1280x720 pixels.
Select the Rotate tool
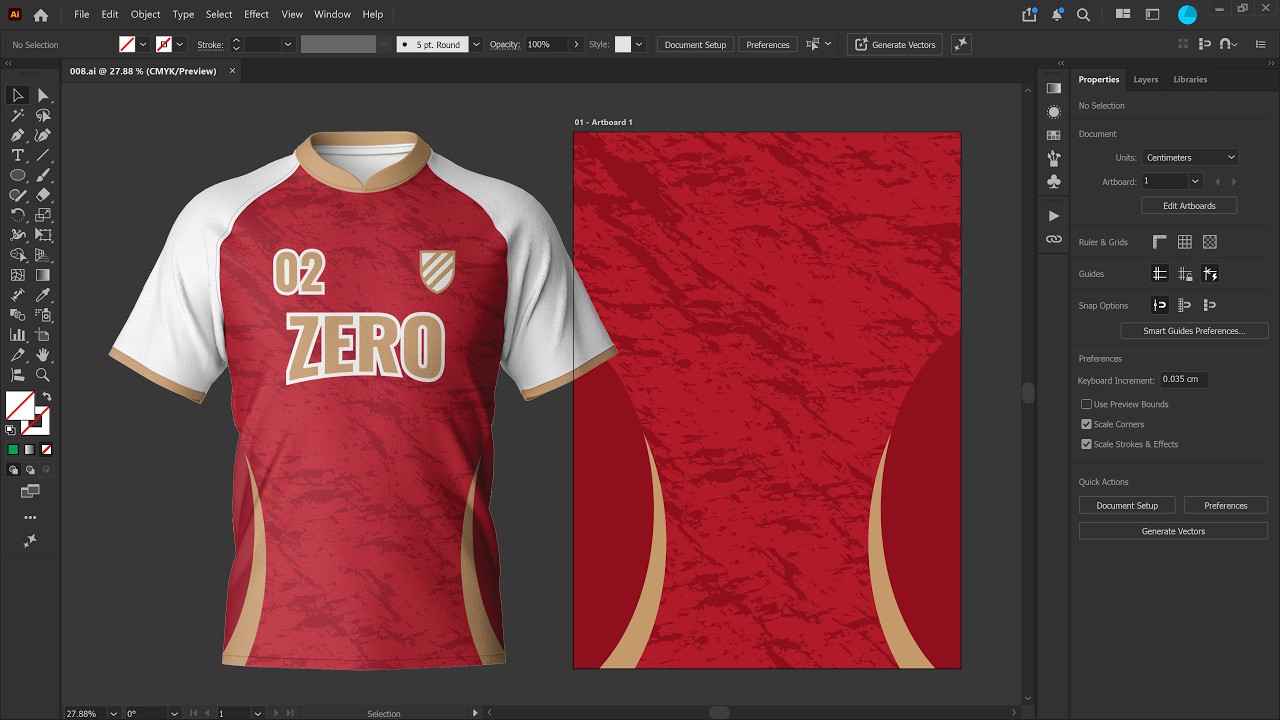pos(17,215)
